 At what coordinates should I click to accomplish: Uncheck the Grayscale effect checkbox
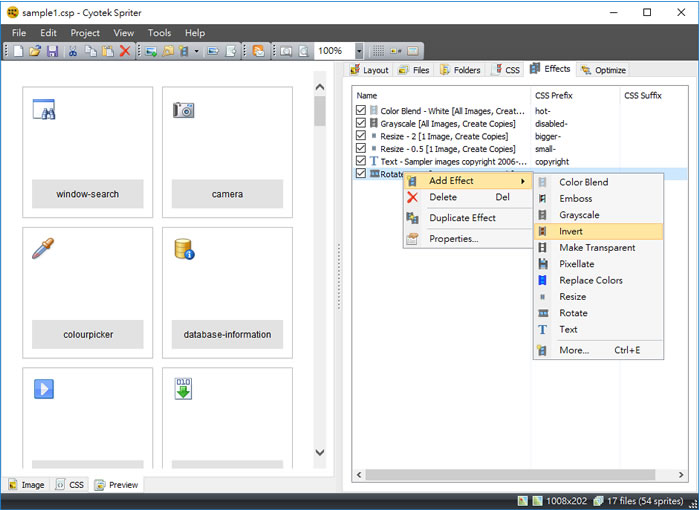(x=361, y=122)
